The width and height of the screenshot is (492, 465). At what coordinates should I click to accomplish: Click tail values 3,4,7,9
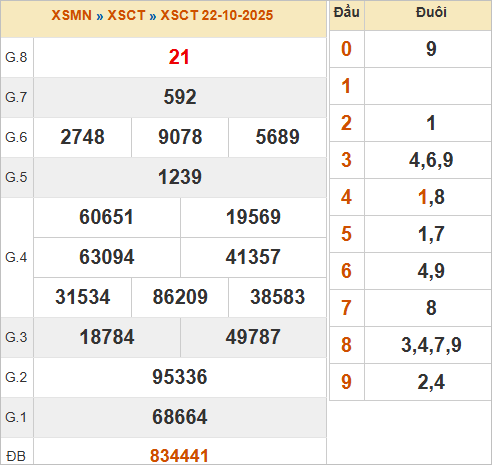pos(431,345)
